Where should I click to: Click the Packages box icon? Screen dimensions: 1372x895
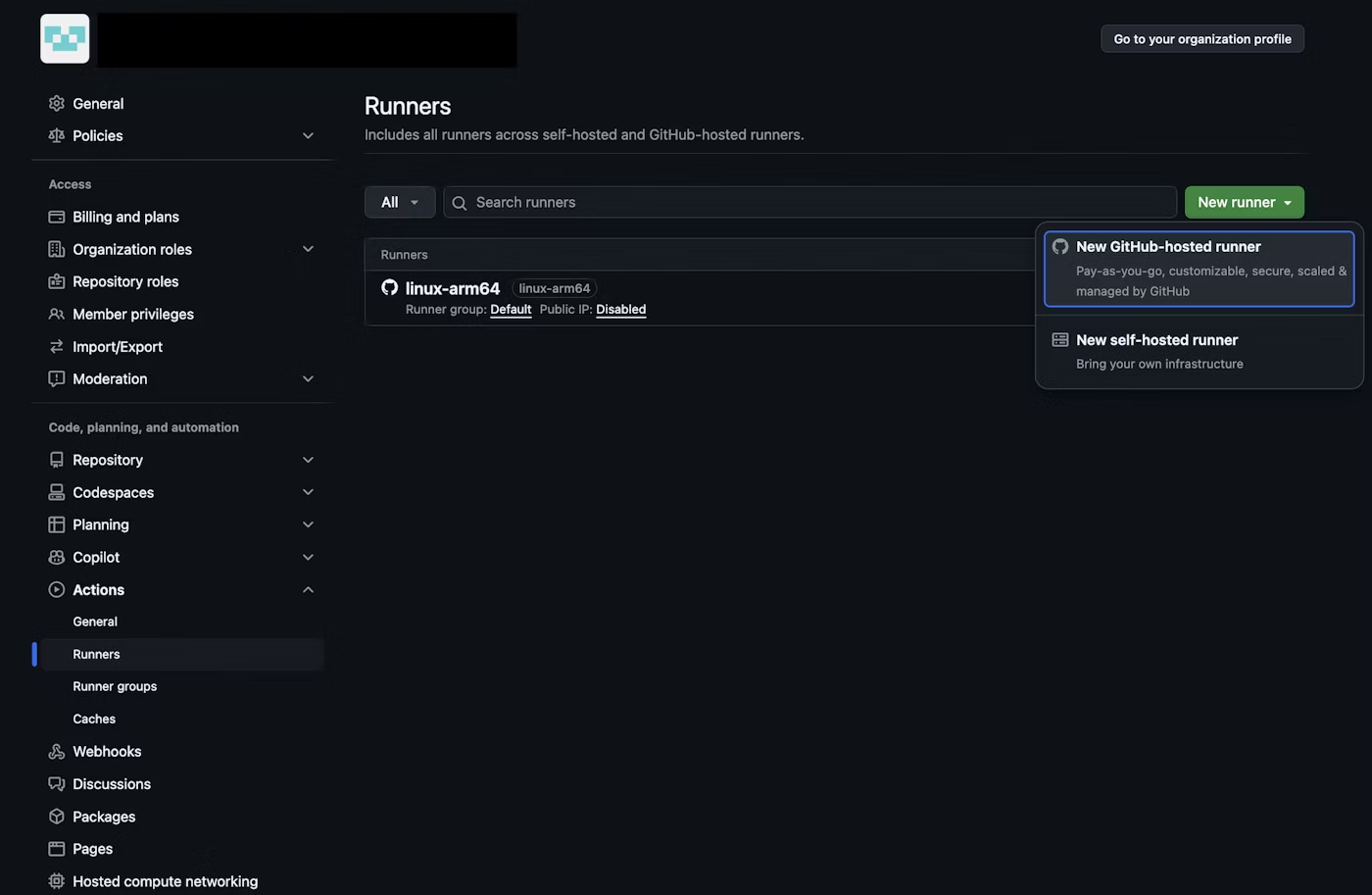click(57, 816)
